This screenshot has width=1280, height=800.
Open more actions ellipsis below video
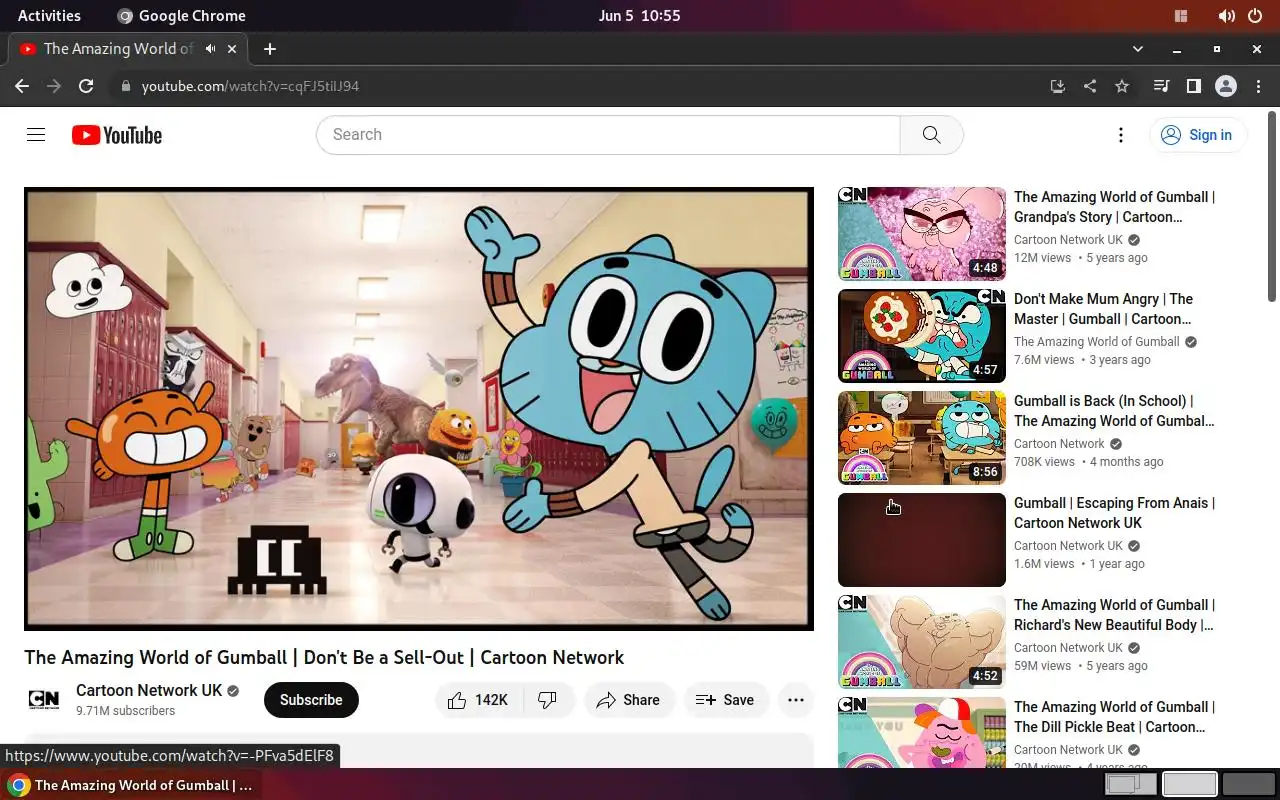(796, 700)
